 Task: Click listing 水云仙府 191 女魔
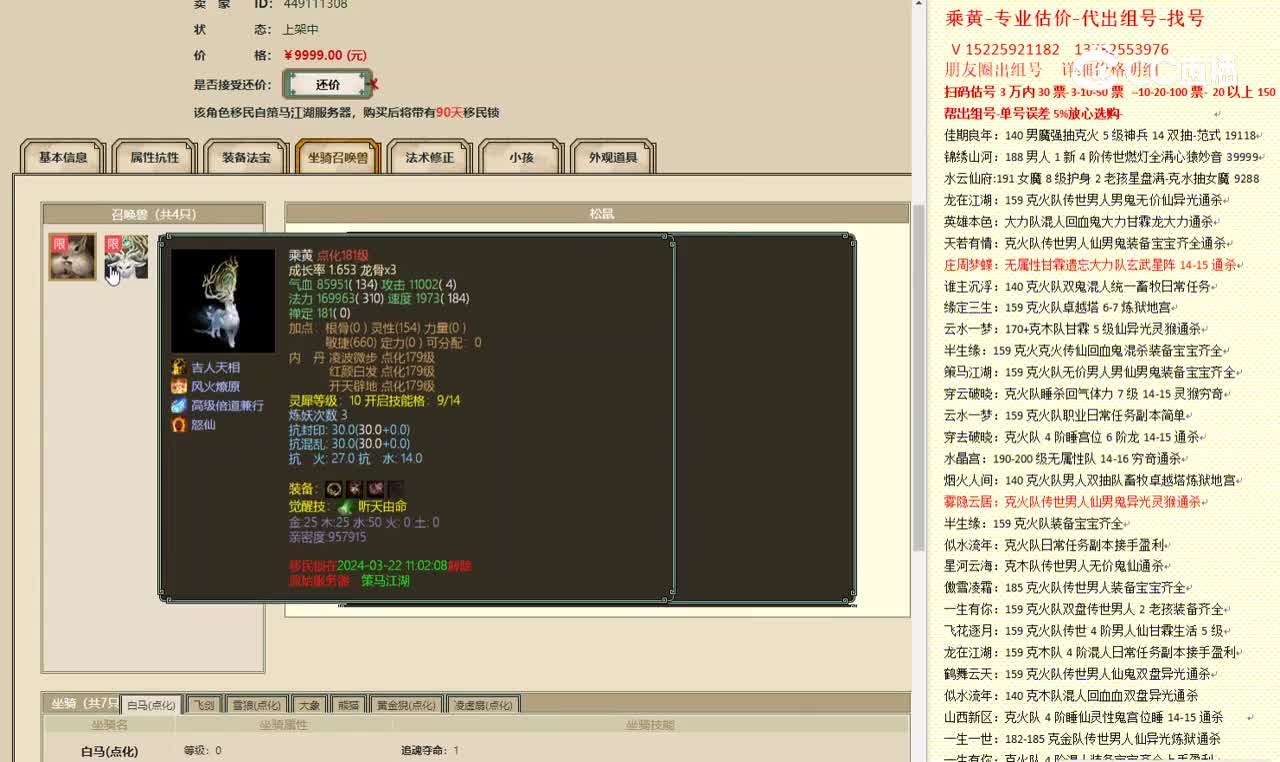[1101, 179]
